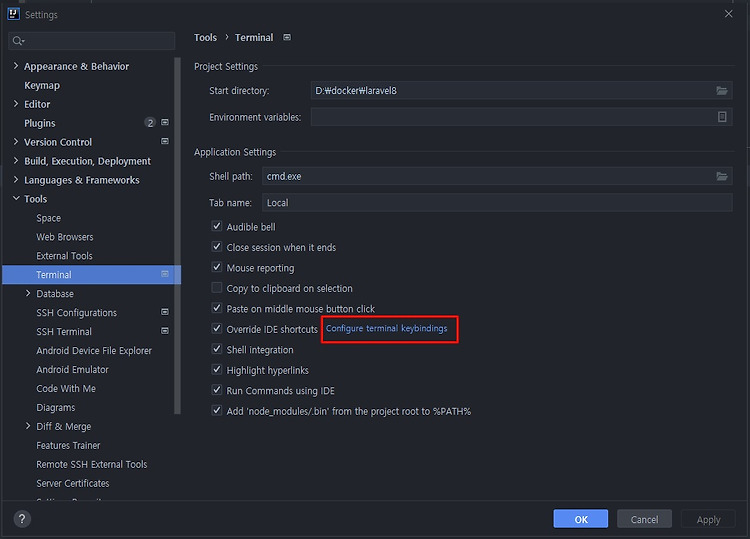This screenshot has height=539, width=750.
Task: Click the project-level icon next to Version Control
Action: [x=165, y=142]
